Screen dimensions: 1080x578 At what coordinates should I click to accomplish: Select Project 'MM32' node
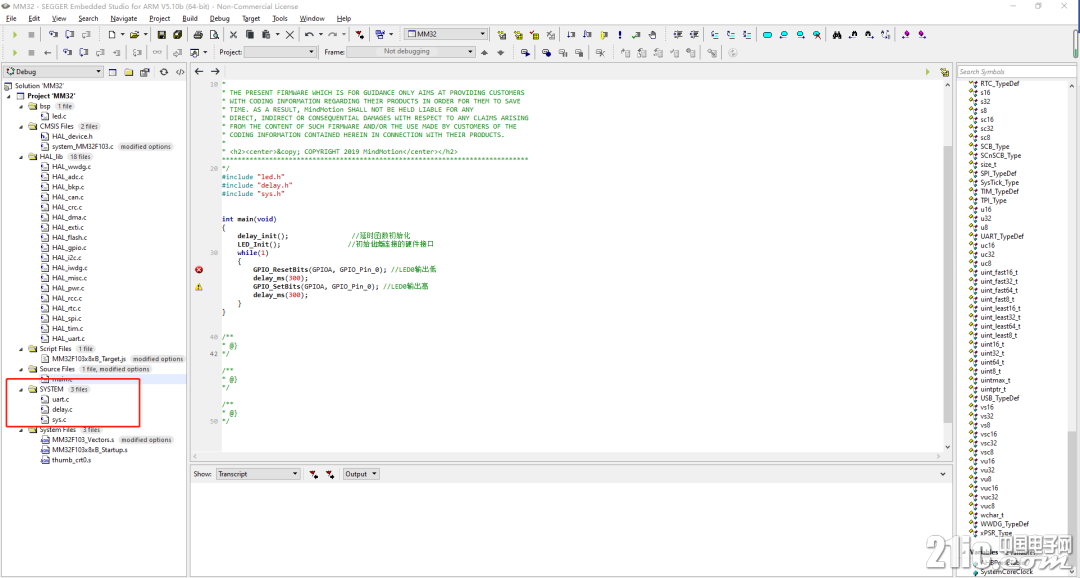point(51,96)
